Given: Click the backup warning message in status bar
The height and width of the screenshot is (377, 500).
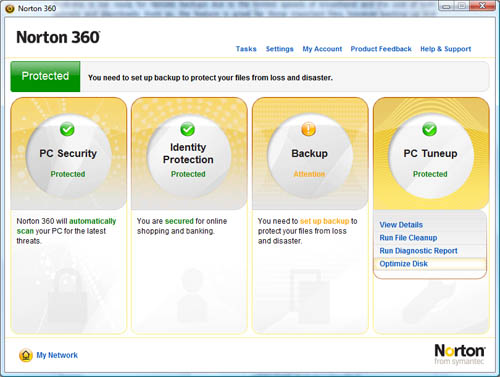Looking at the screenshot, I should 210,78.
